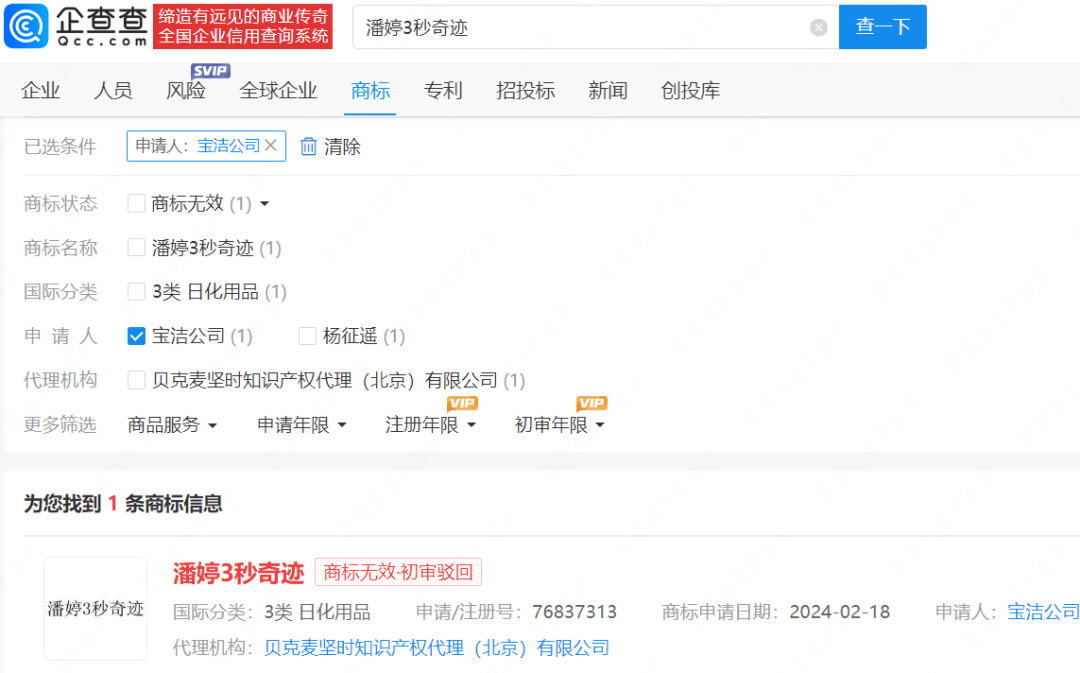Remove the 宝洁公司 applicant filter tag
This screenshot has width=1080, height=673.
[271, 145]
